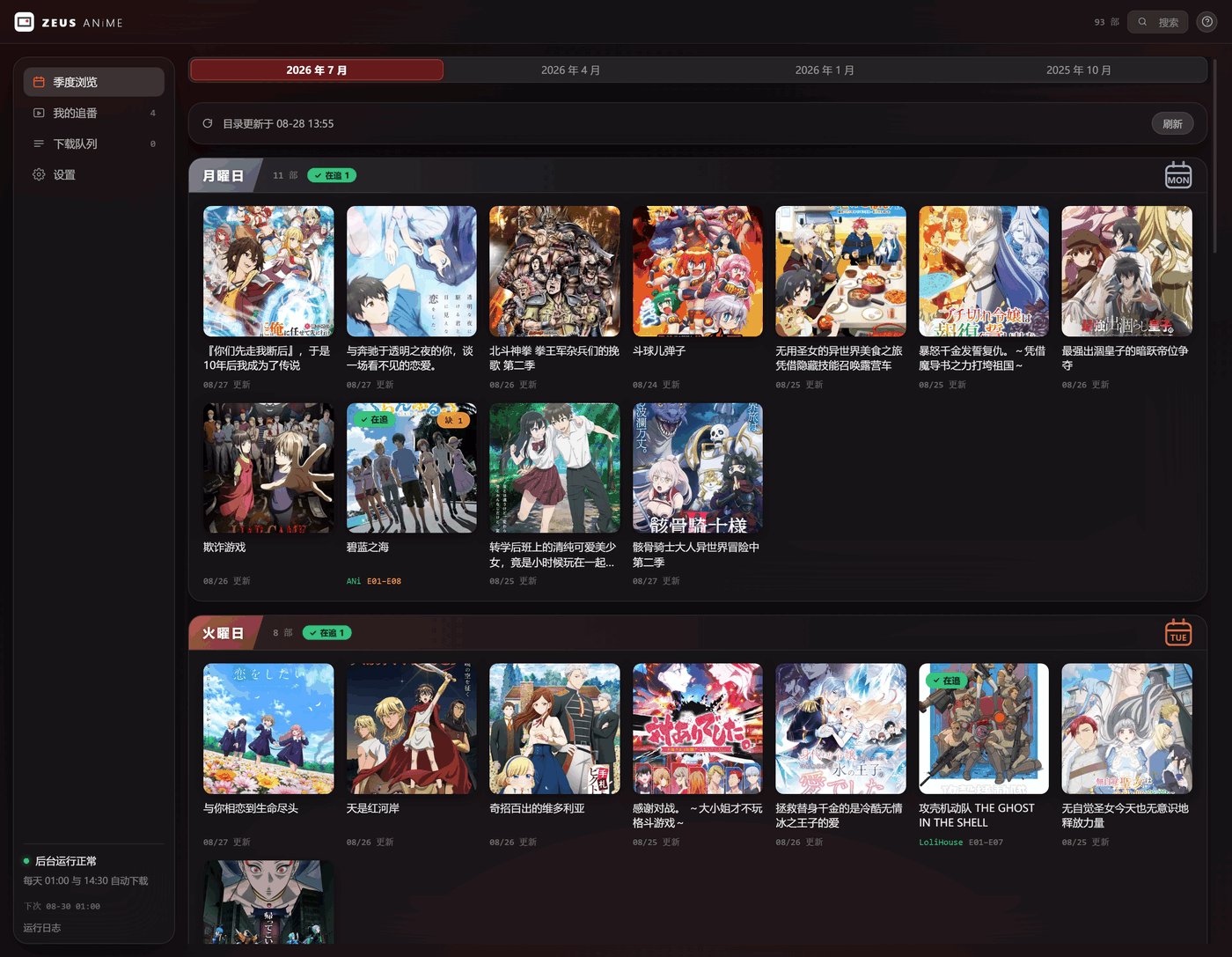Screen dimensions: 1232x957
Task: Click the green 在追 badge on 碧蓝之海
Action: tap(375, 420)
